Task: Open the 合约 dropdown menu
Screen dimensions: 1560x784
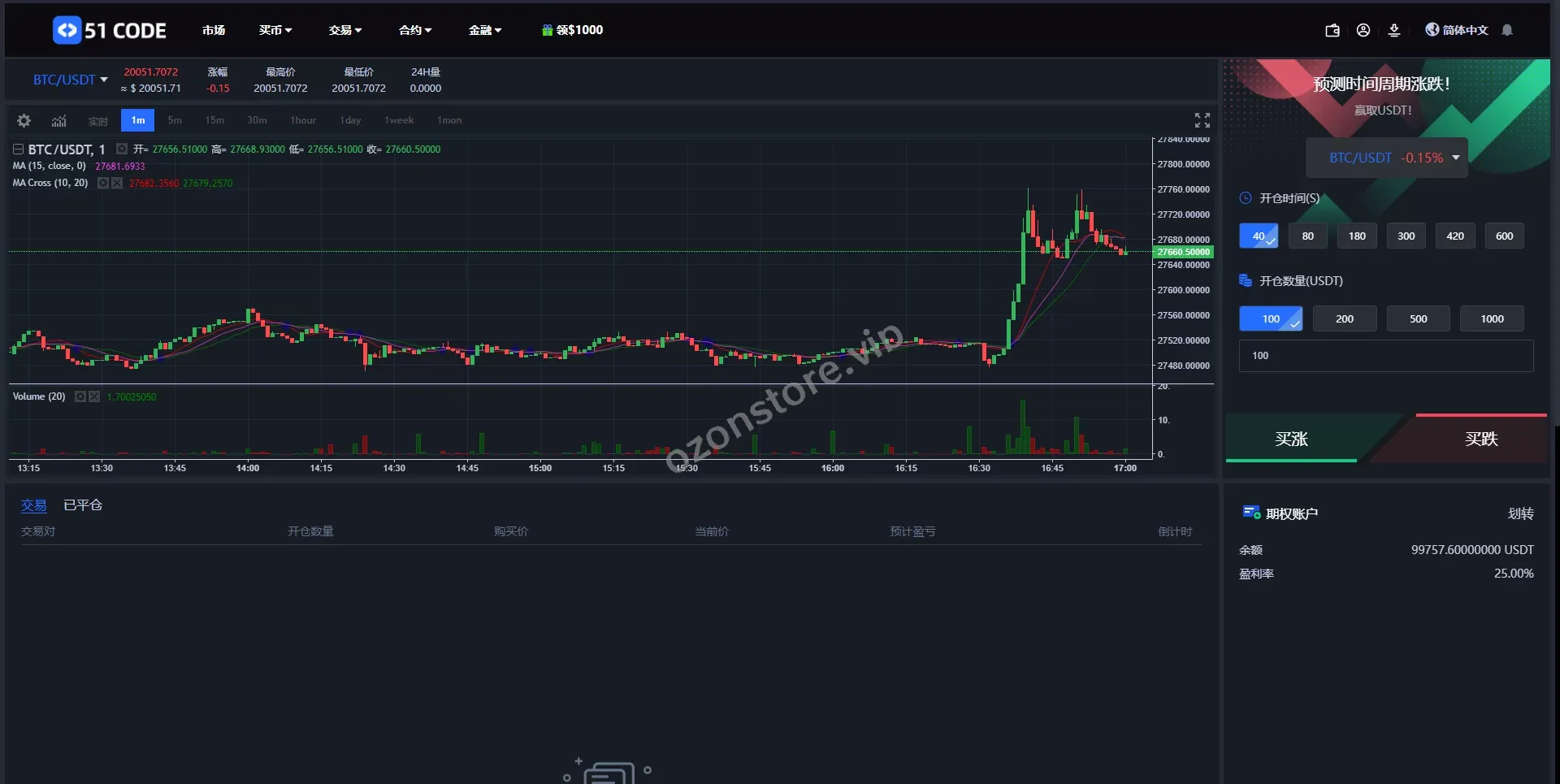Action: 414,30
